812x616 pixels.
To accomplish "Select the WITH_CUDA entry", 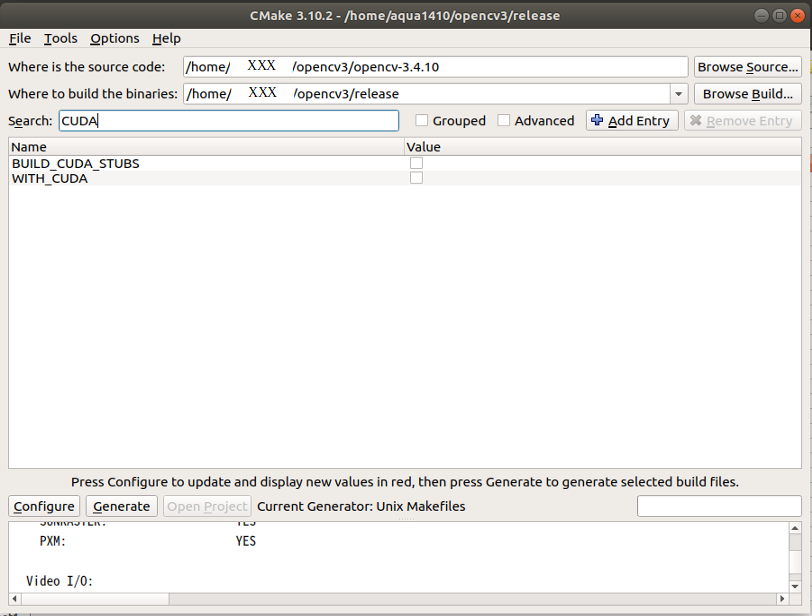I will click(50, 179).
